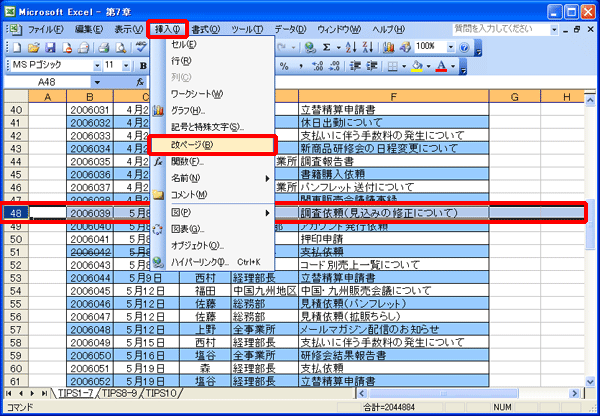Toggle Bold formatting

pyautogui.click(x=143, y=66)
